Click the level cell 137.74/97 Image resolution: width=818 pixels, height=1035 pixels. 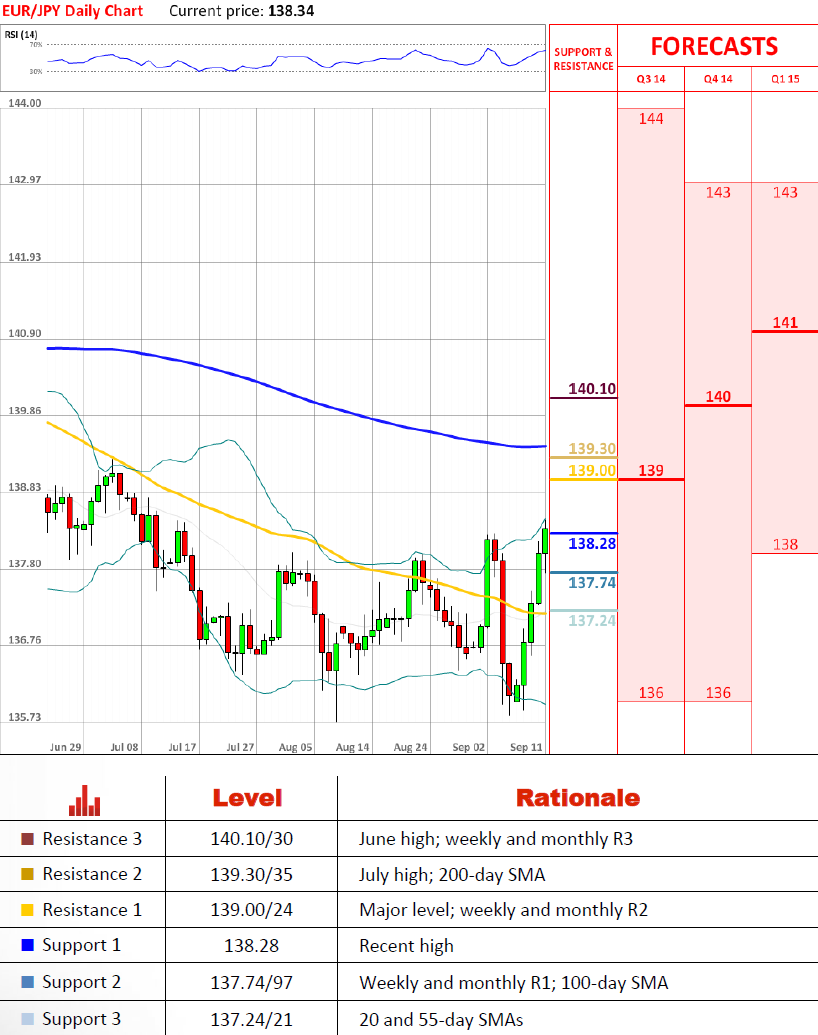point(252,983)
